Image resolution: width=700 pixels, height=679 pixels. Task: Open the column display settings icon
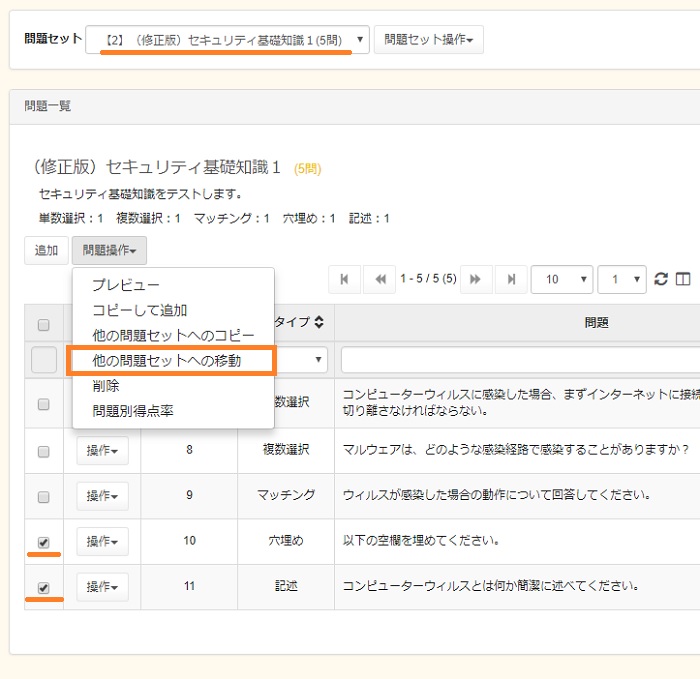[683, 279]
